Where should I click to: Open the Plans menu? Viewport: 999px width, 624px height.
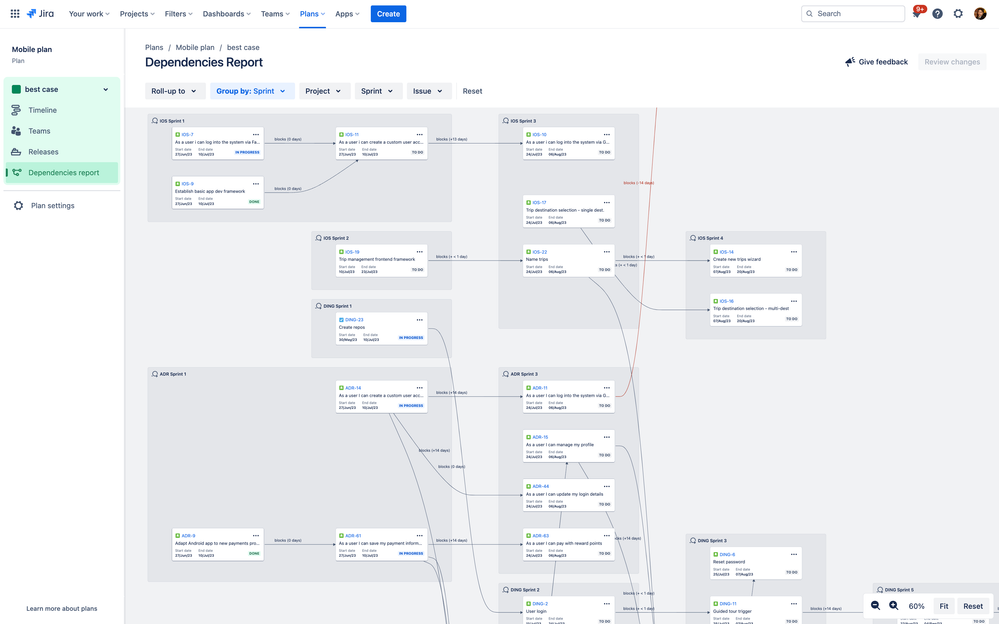click(312, 13)
